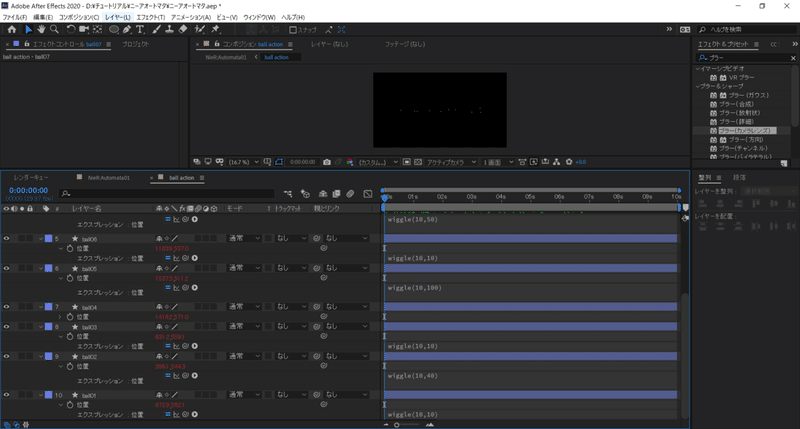The image size is (800, 429).
Task: Click the NieR:Automata01 breadcrumb in the viewer
Action: tap(226, 57)
